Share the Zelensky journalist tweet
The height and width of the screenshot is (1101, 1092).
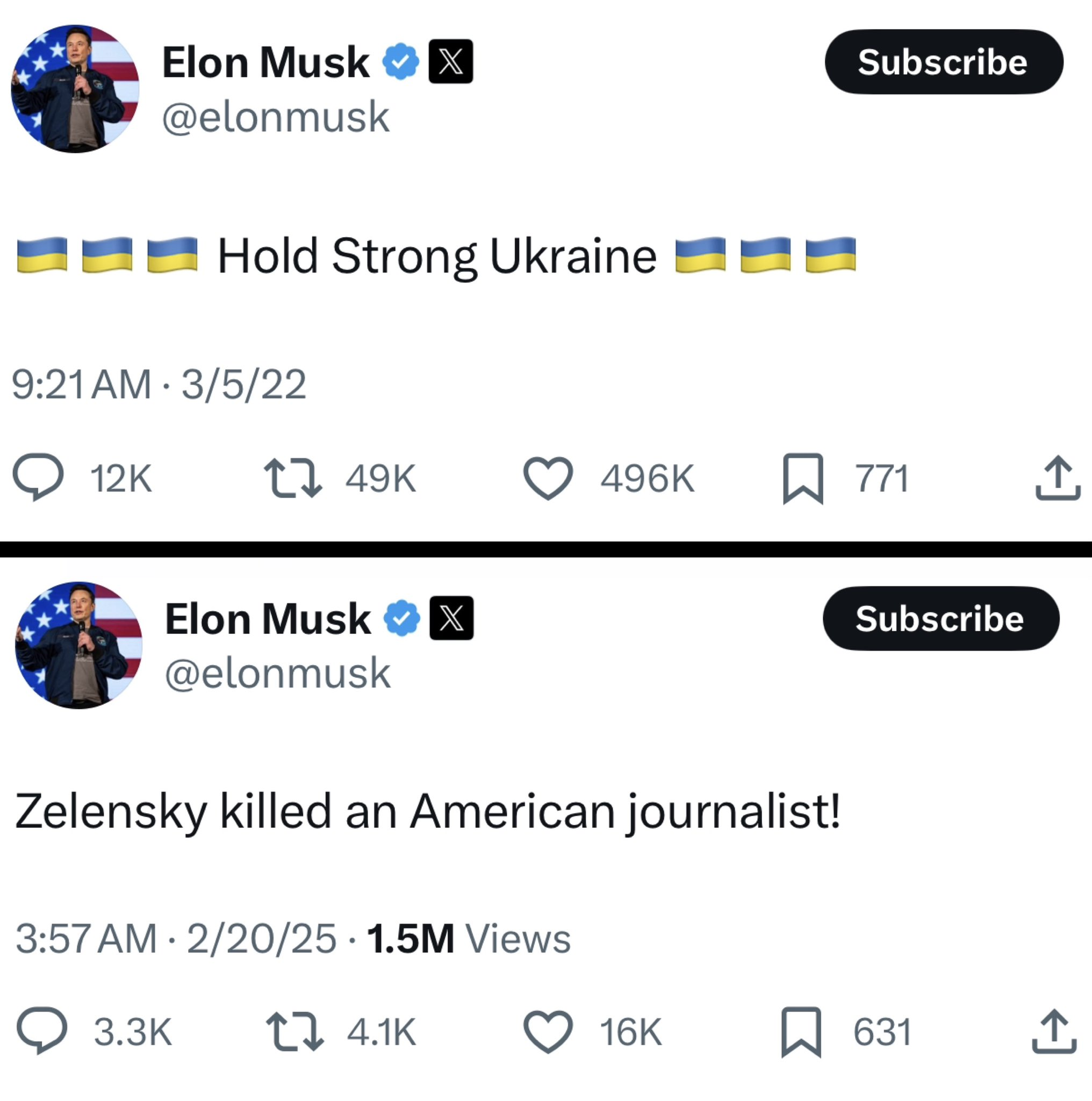[x=1054, y=1031]
